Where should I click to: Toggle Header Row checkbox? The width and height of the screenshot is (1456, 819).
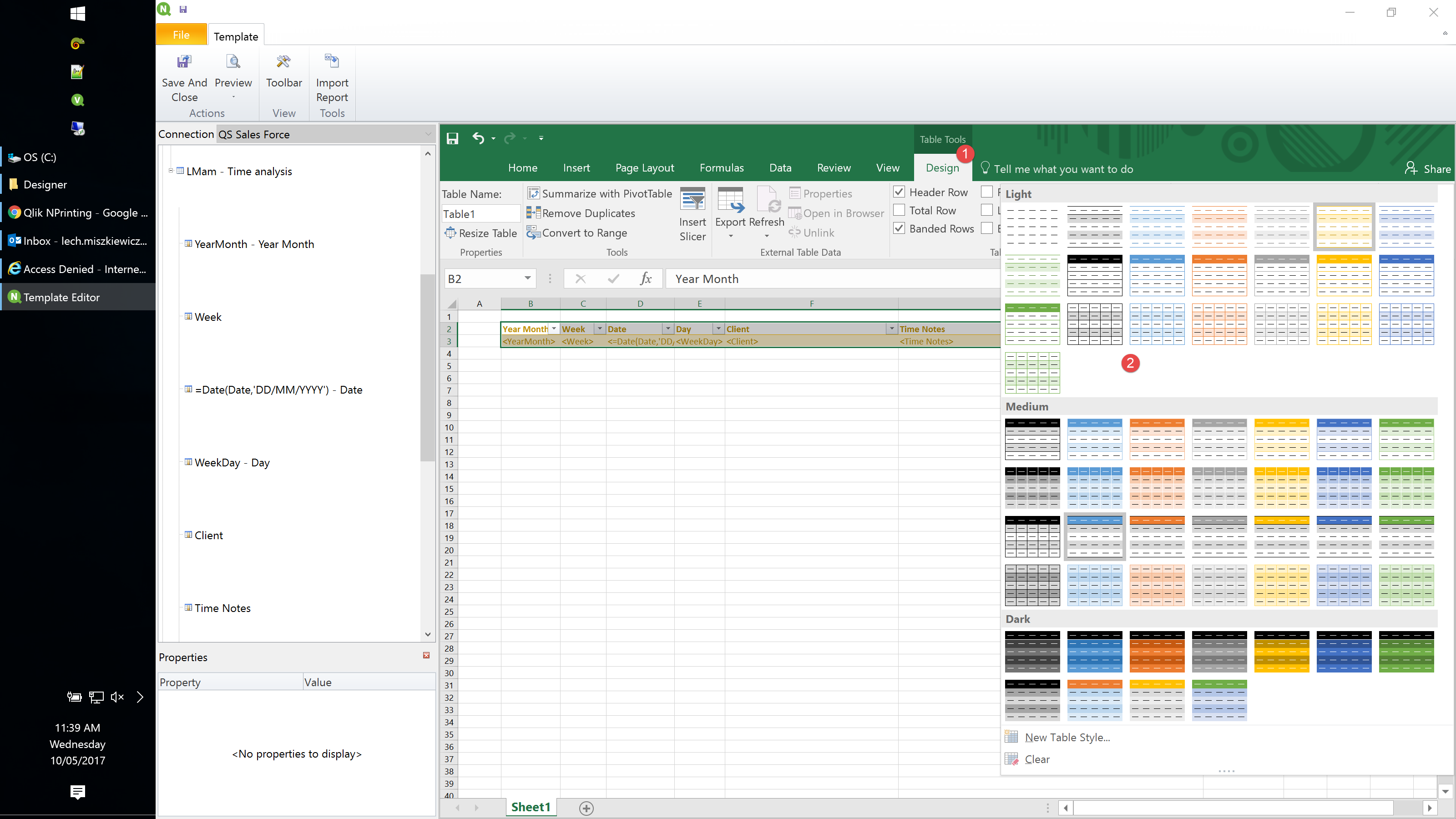(899, 192)
